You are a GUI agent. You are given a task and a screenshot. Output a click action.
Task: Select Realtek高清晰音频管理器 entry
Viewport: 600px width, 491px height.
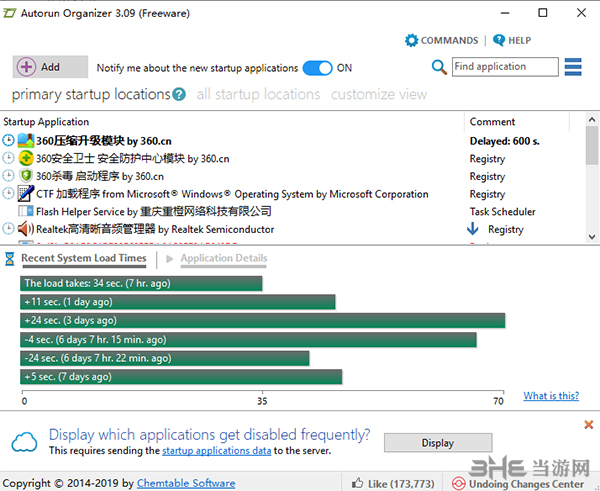point(155,229)
